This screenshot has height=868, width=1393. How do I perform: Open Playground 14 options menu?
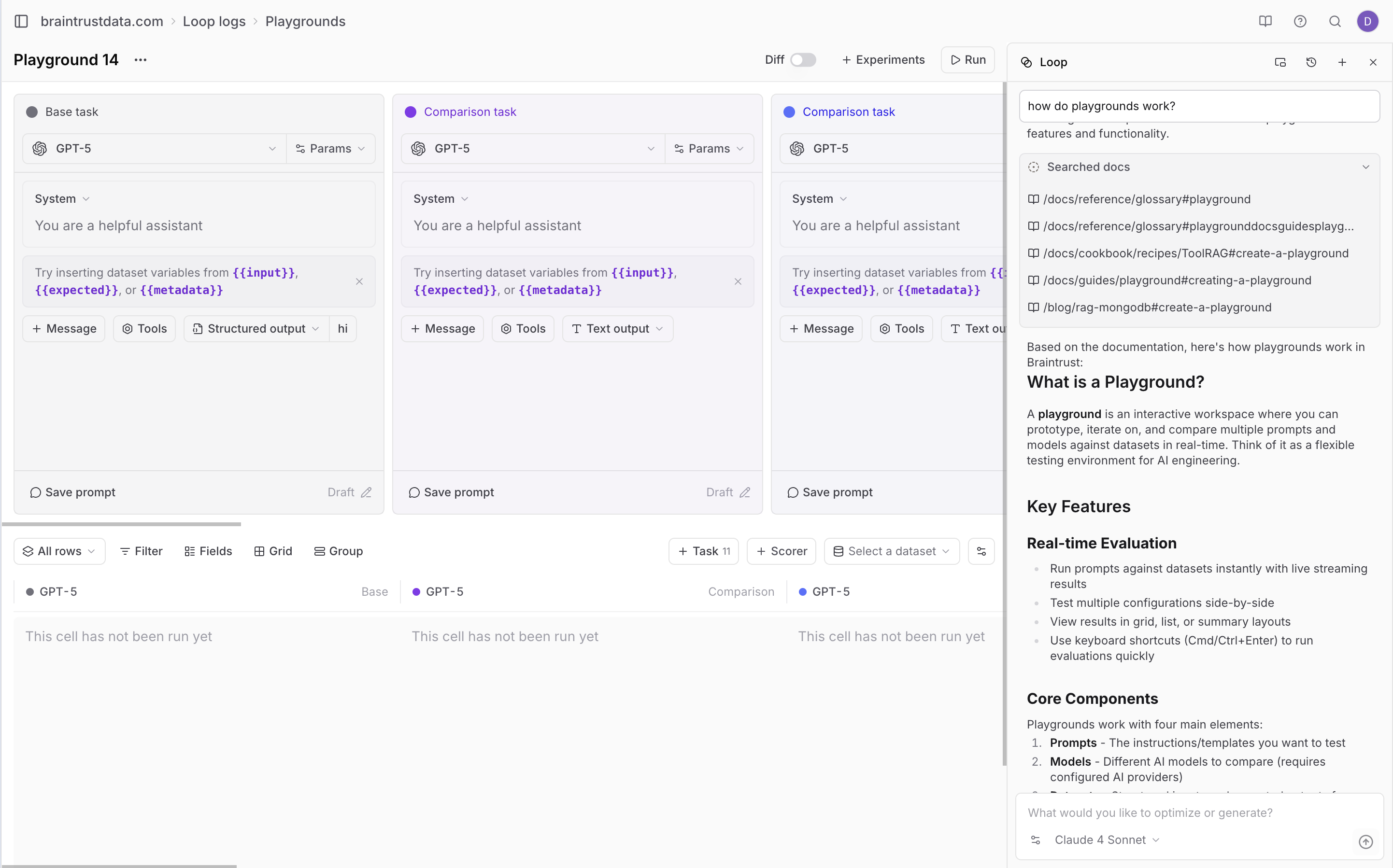point(141,60)
